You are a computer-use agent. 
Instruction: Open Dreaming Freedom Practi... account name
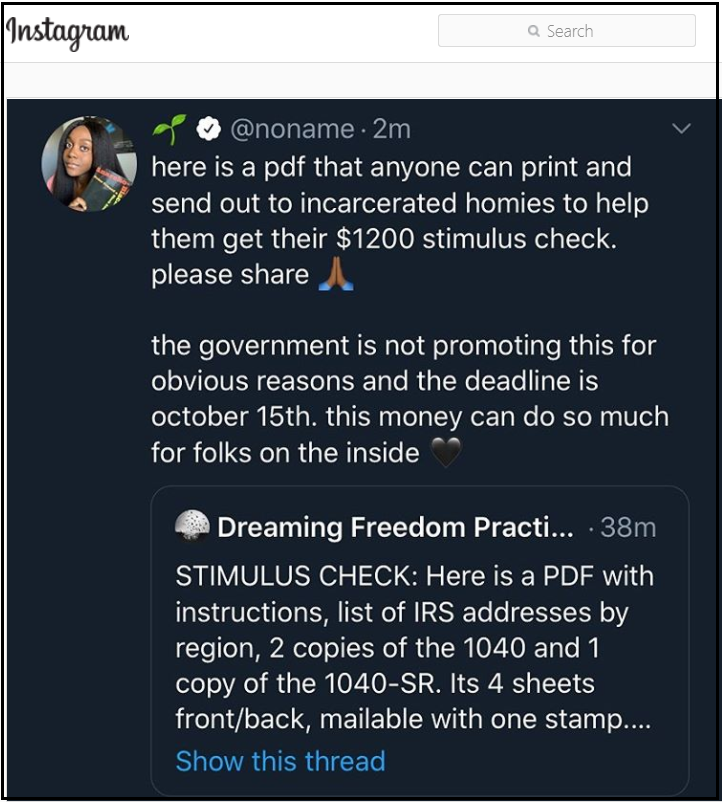tap(395, 527)
